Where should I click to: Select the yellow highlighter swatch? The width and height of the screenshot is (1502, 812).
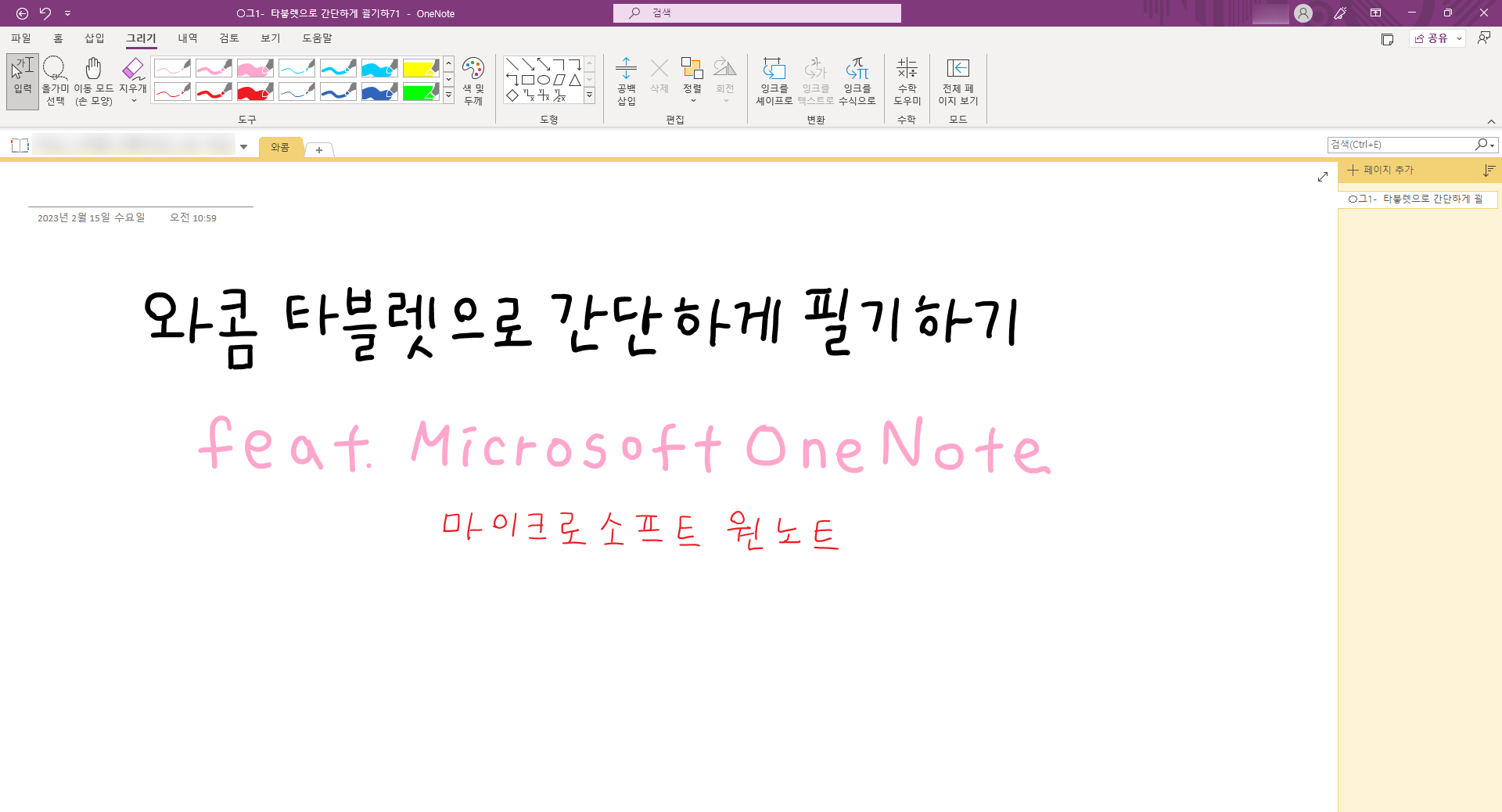point(421,69)
